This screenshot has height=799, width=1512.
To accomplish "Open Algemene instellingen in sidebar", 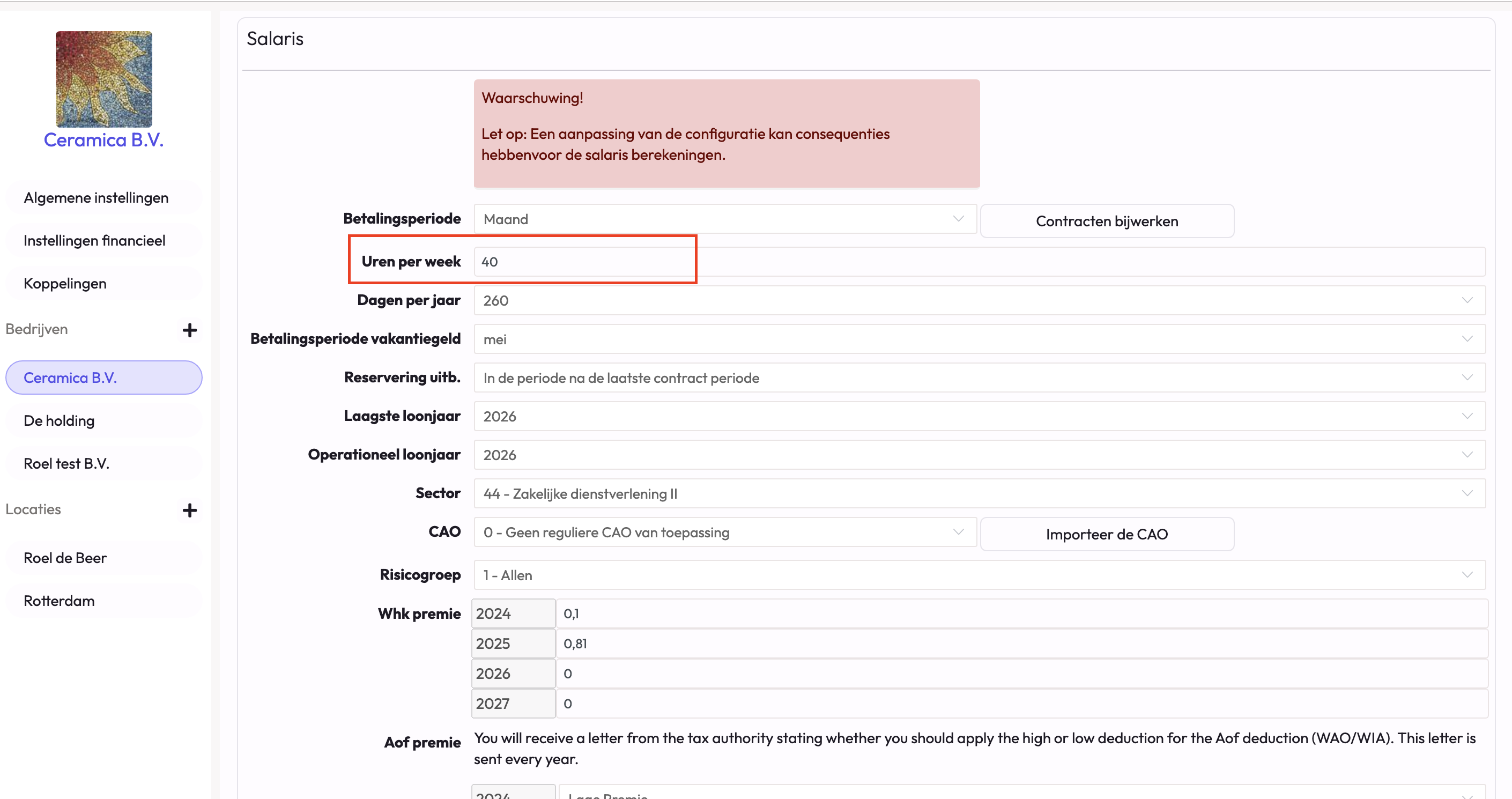I will (x=97, y=198).
